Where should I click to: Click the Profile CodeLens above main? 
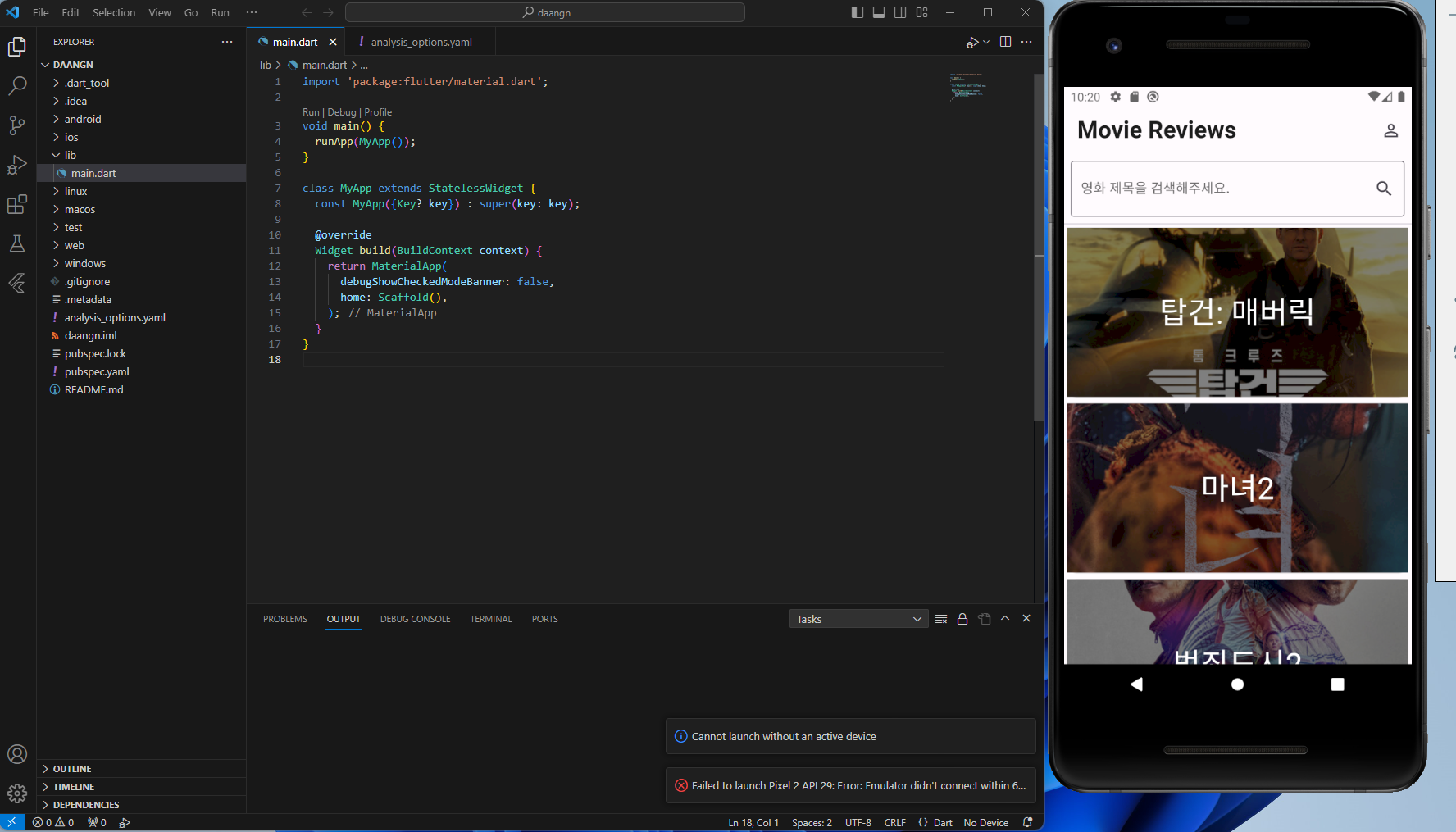tap(378, 112)
